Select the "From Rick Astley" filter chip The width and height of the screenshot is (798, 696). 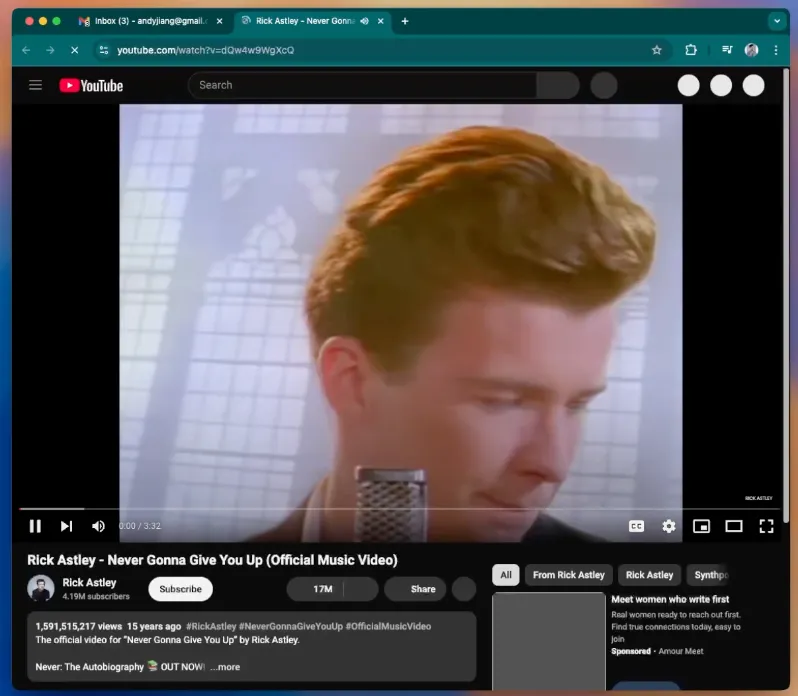(568, 575)
